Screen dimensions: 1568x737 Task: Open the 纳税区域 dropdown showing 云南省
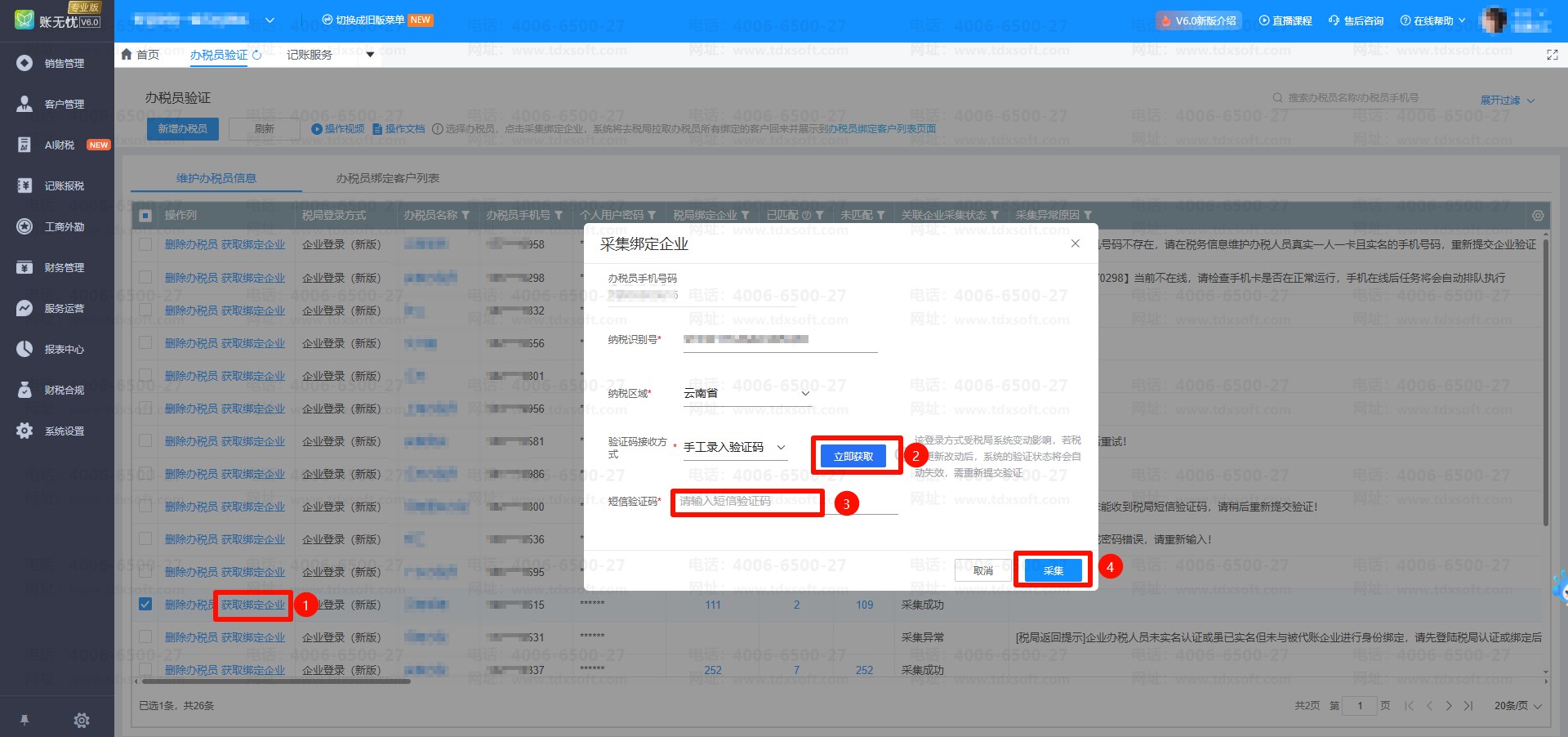tap(746, 394)
